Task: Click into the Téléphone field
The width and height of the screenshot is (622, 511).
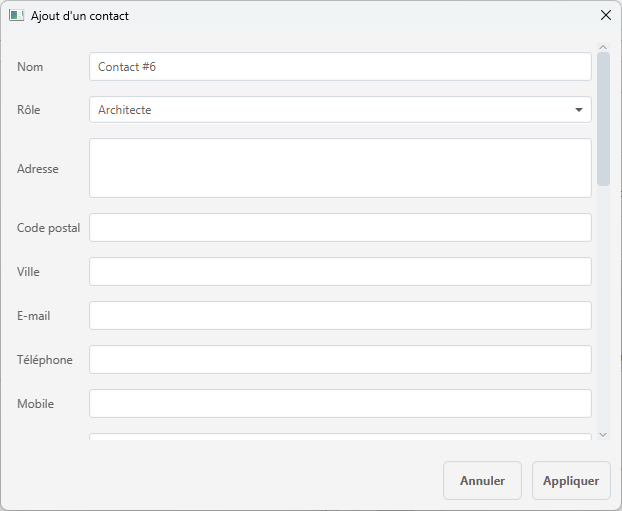Action: [x=340, y=360]
